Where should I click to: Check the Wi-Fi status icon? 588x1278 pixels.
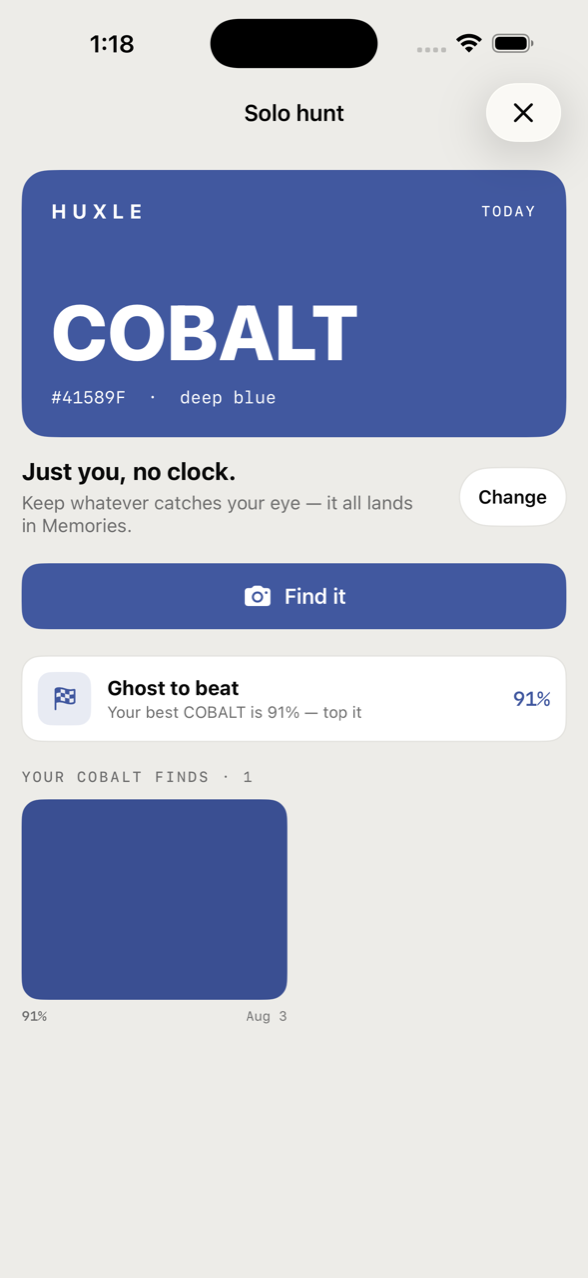coord(468,43)
